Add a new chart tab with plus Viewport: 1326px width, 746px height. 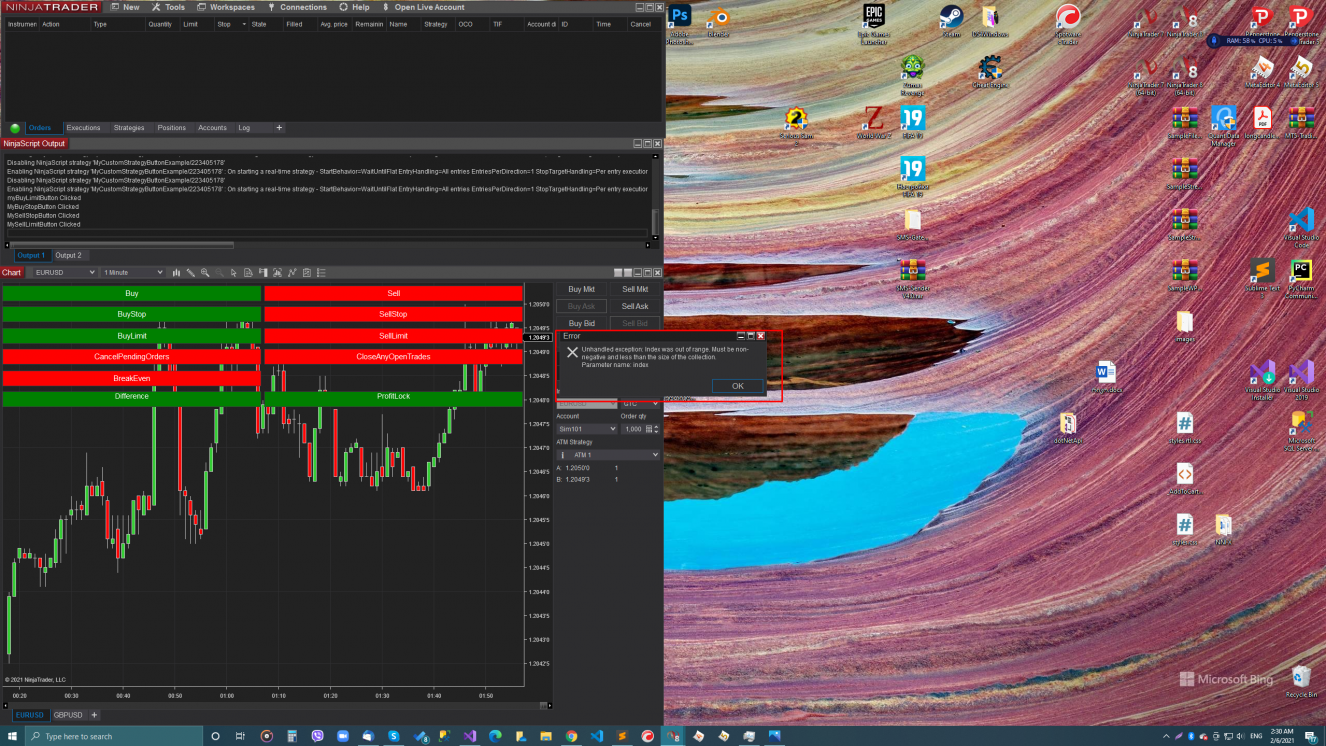[95, 715]
